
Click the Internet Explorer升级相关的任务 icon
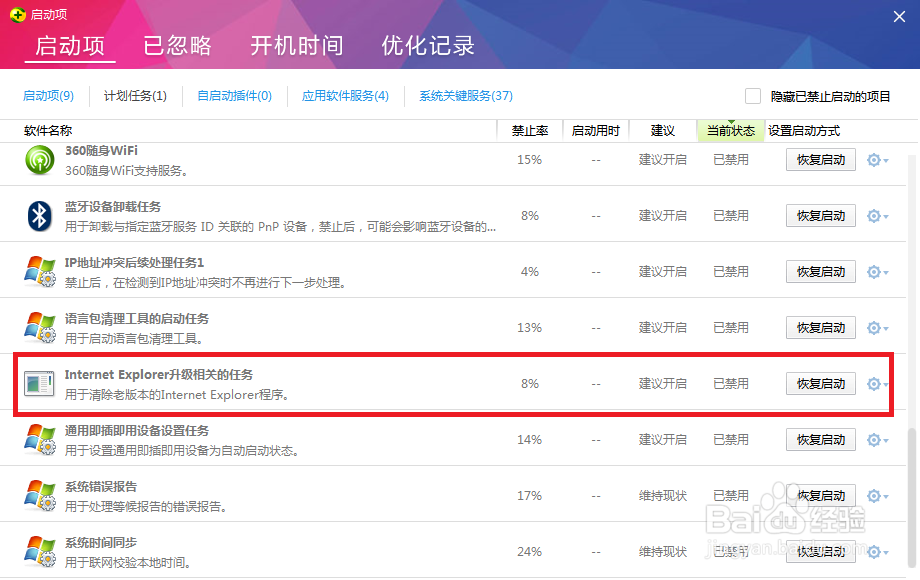click(40, 384)
